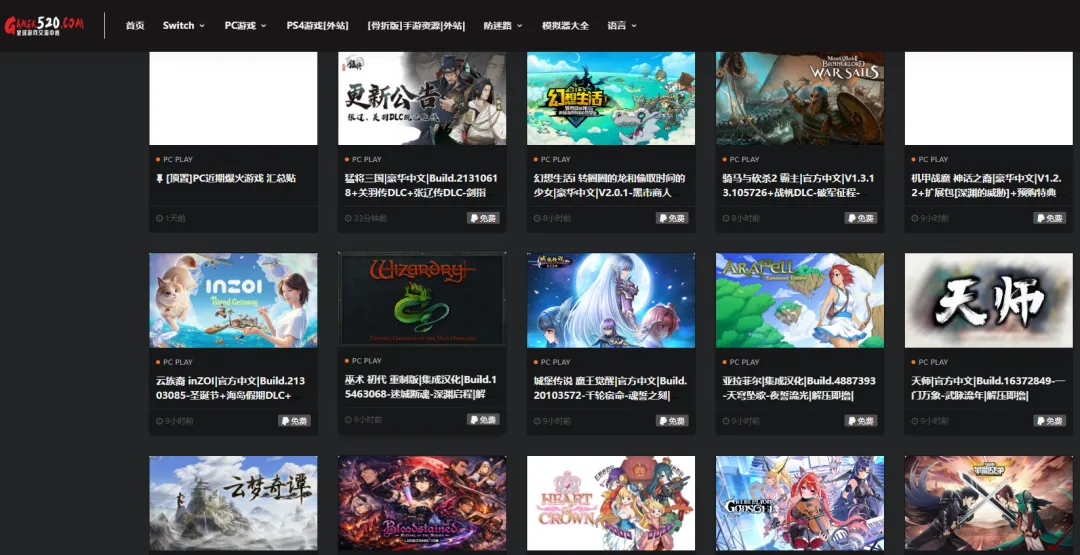
Task: Expand the 语言 language dropdown
Action: point(622,25)
